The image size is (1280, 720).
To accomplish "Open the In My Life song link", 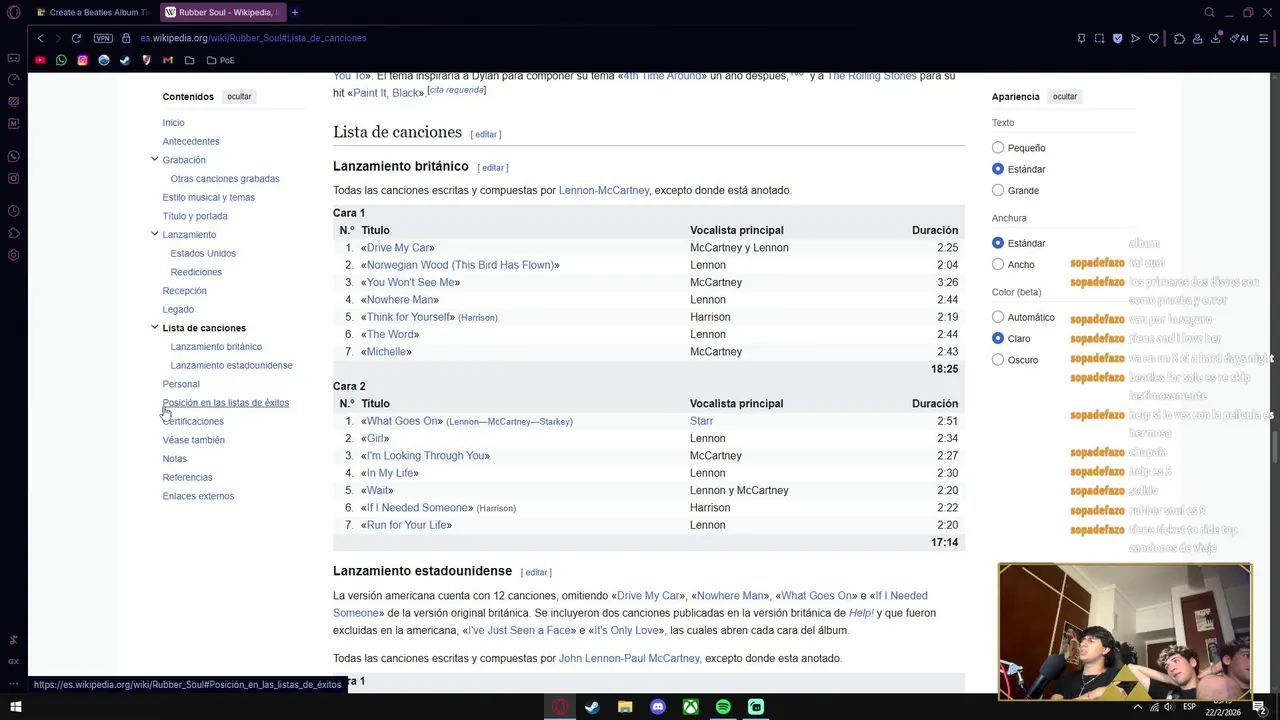I will tap(390, 473).
